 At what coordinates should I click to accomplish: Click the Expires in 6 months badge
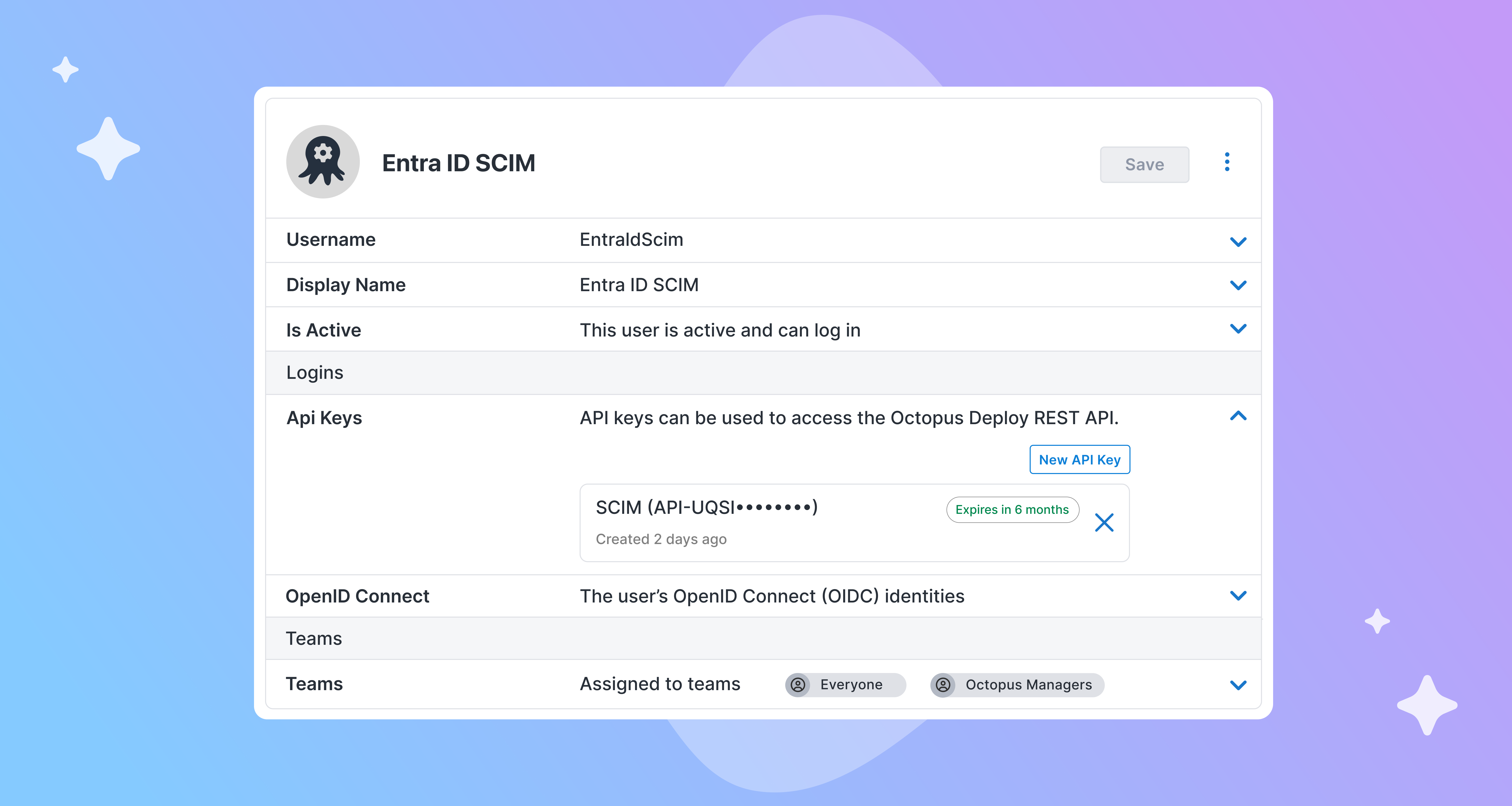tap(1012, 510)
